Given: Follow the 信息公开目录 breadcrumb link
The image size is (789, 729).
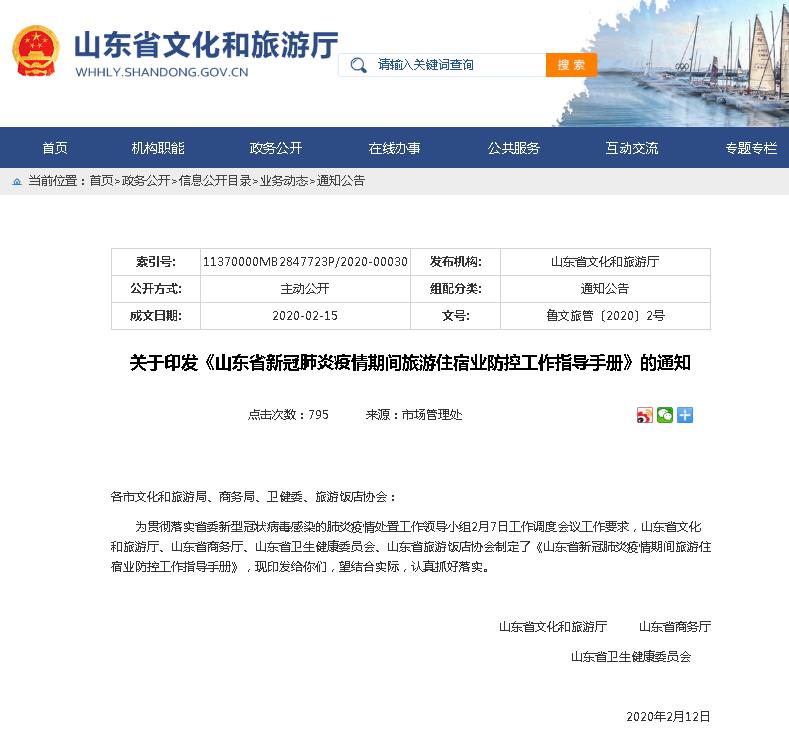Looking at the screenshot, I should pos(215,181).
